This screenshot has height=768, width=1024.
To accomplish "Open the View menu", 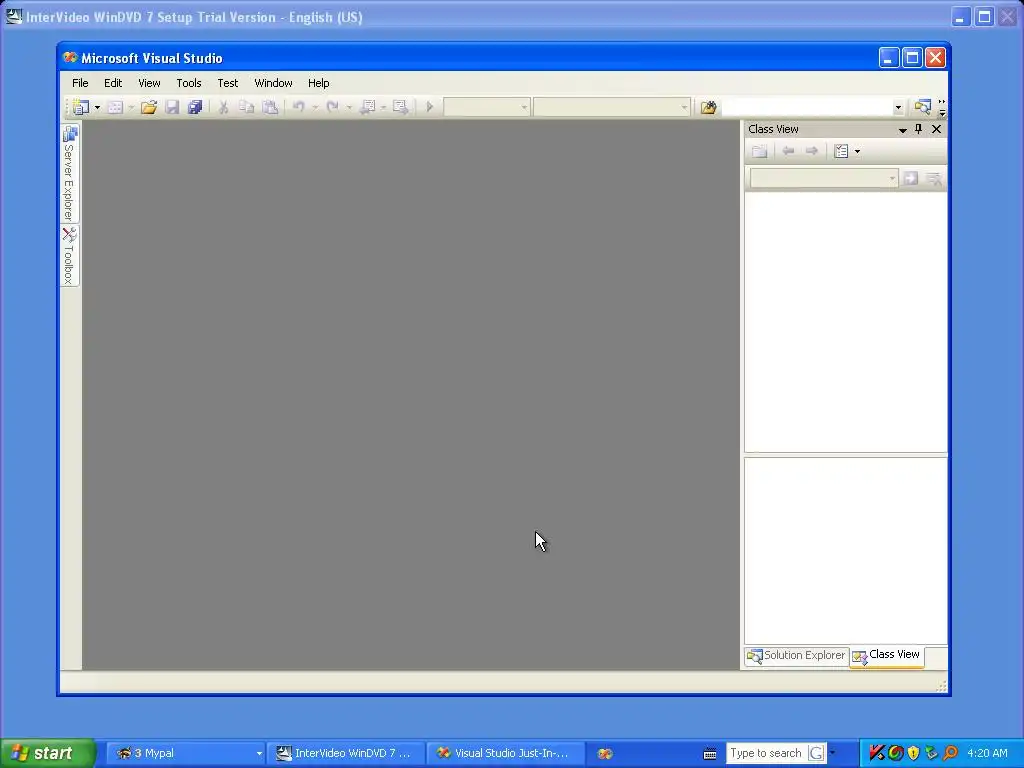I will [x=150, y=83].
